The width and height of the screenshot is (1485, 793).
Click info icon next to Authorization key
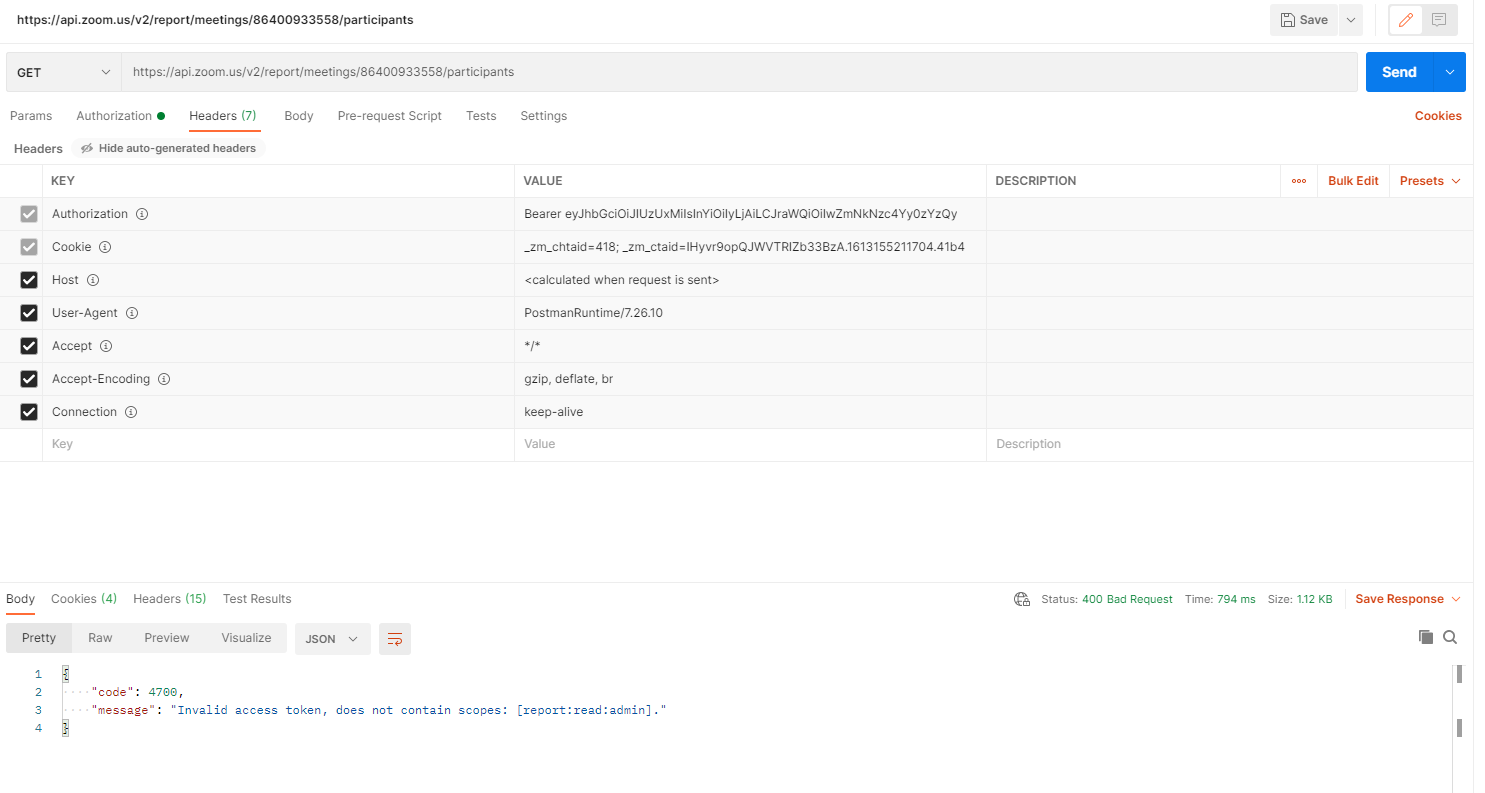click(x=142, y=214)
